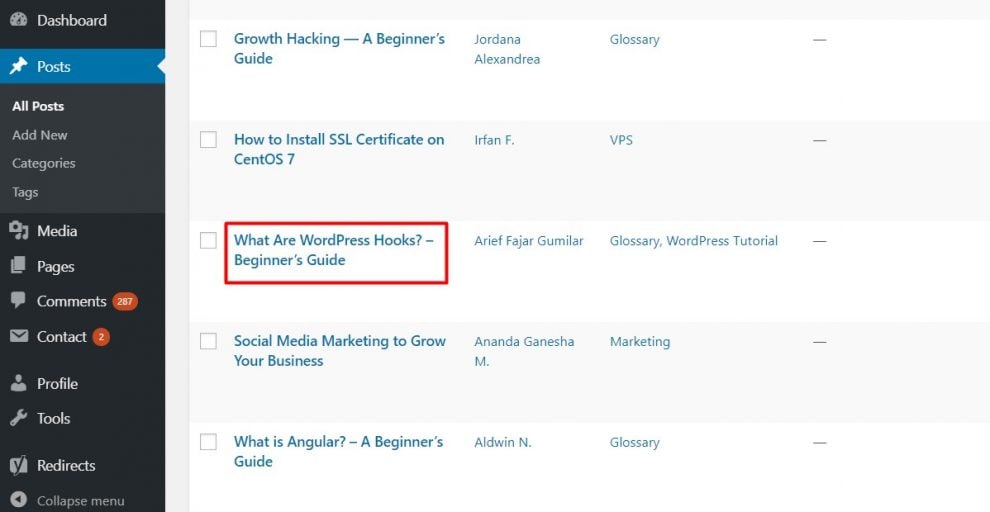Screen dimensions: 990x512
Task: Click the Dashboard gauge icon
Action: tap(19, 20)
